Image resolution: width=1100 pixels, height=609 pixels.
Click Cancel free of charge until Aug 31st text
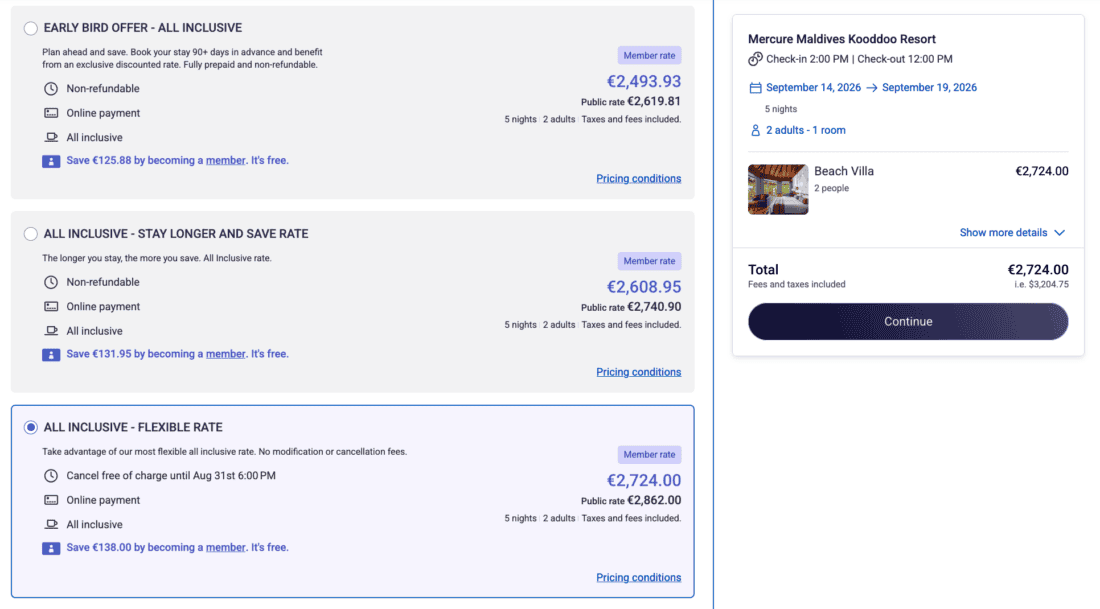pos(170,476)
